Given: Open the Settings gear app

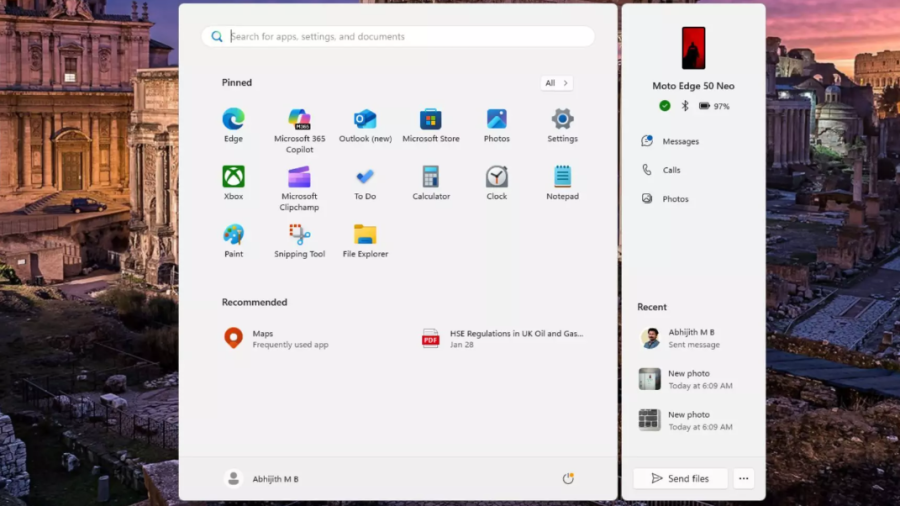Looking at the screenshot, I should tap(562, 125).
